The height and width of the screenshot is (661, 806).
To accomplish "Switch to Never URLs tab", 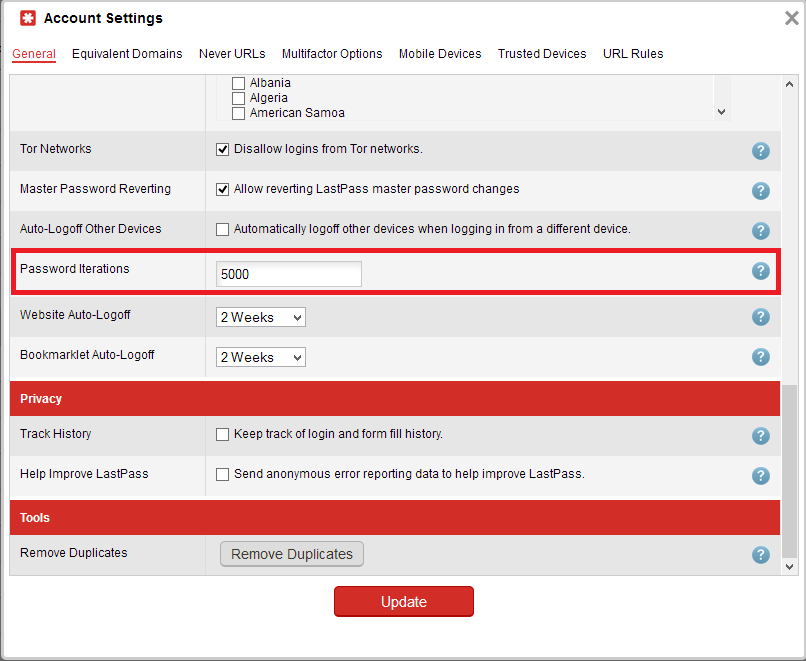I will [232, 54].
